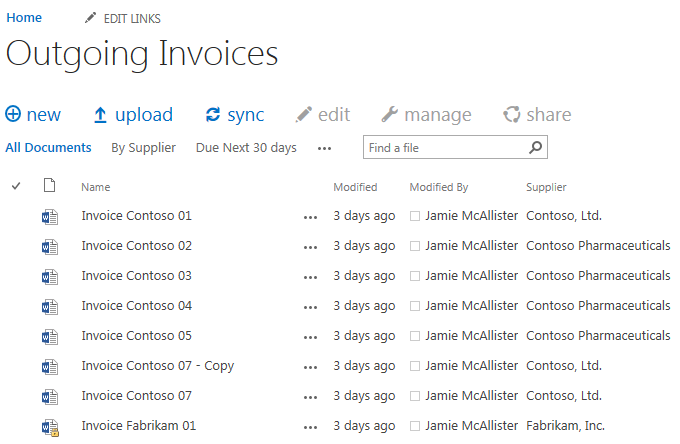Screen dimensions: 680x444
Task: Click the sync arrows icon
Action: 212,114
